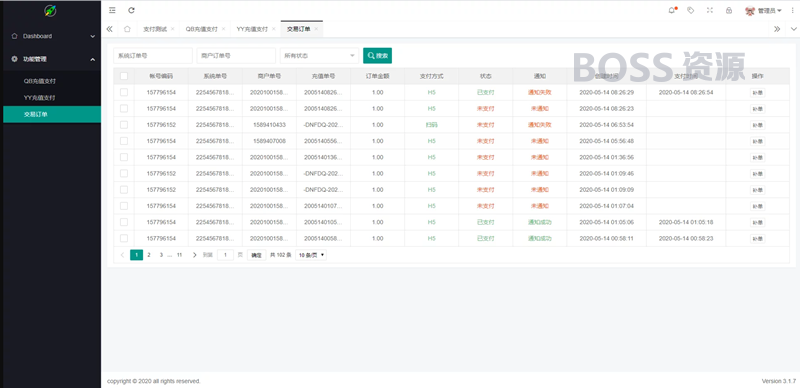Select 交易订单 in the sidebar
This screenshot has width=800, height=388.
pos(52,114)
